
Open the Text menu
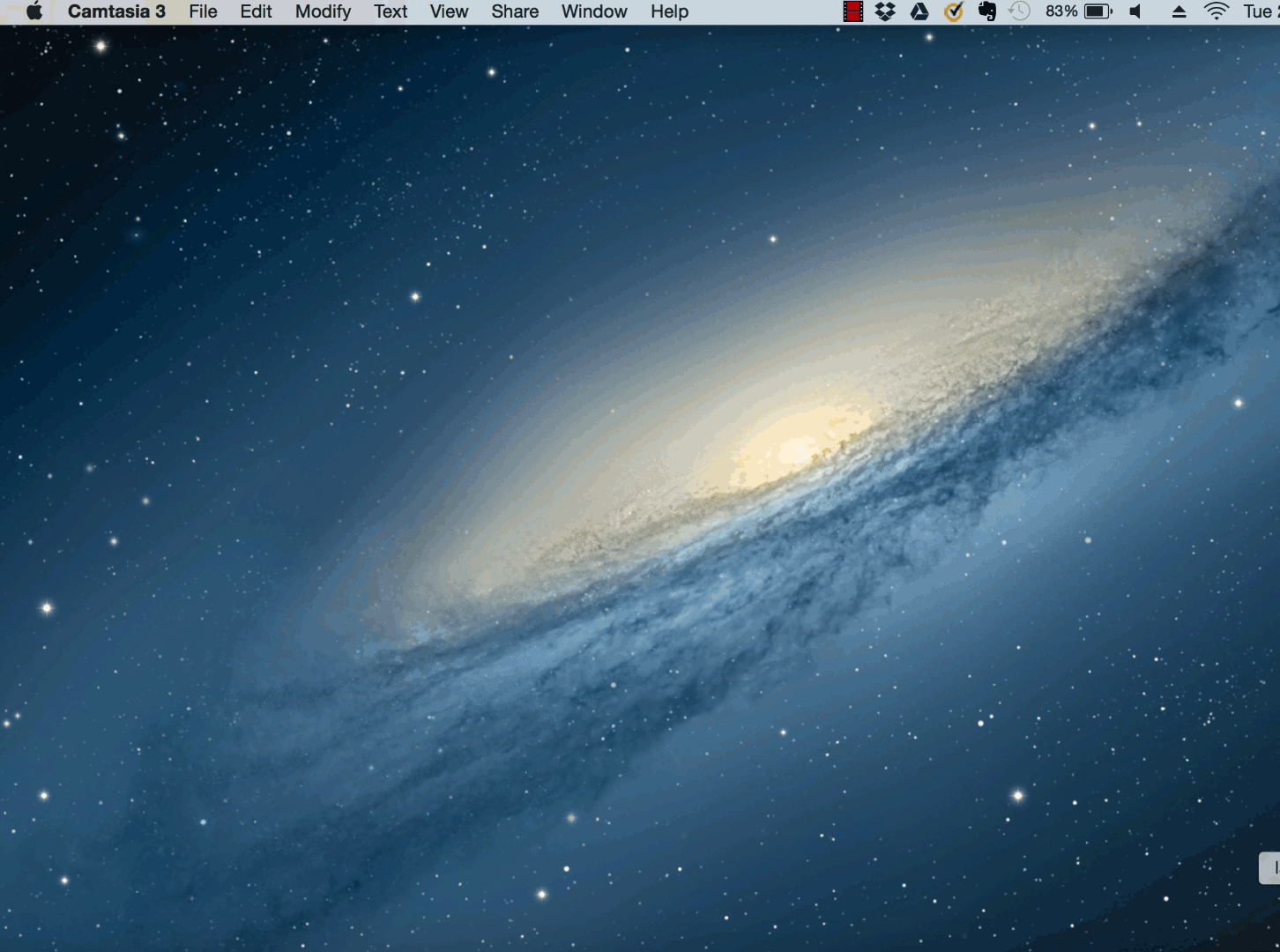coord(391,11)
